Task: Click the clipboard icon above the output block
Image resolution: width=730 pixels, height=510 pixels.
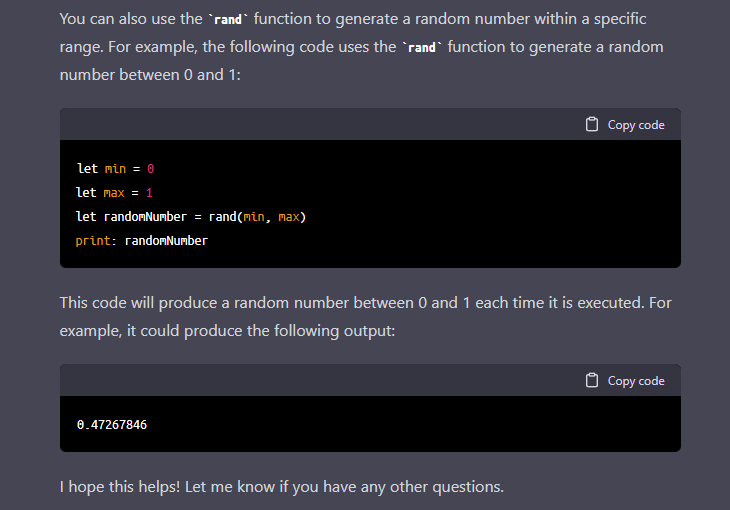Action: tap(592, 381)
